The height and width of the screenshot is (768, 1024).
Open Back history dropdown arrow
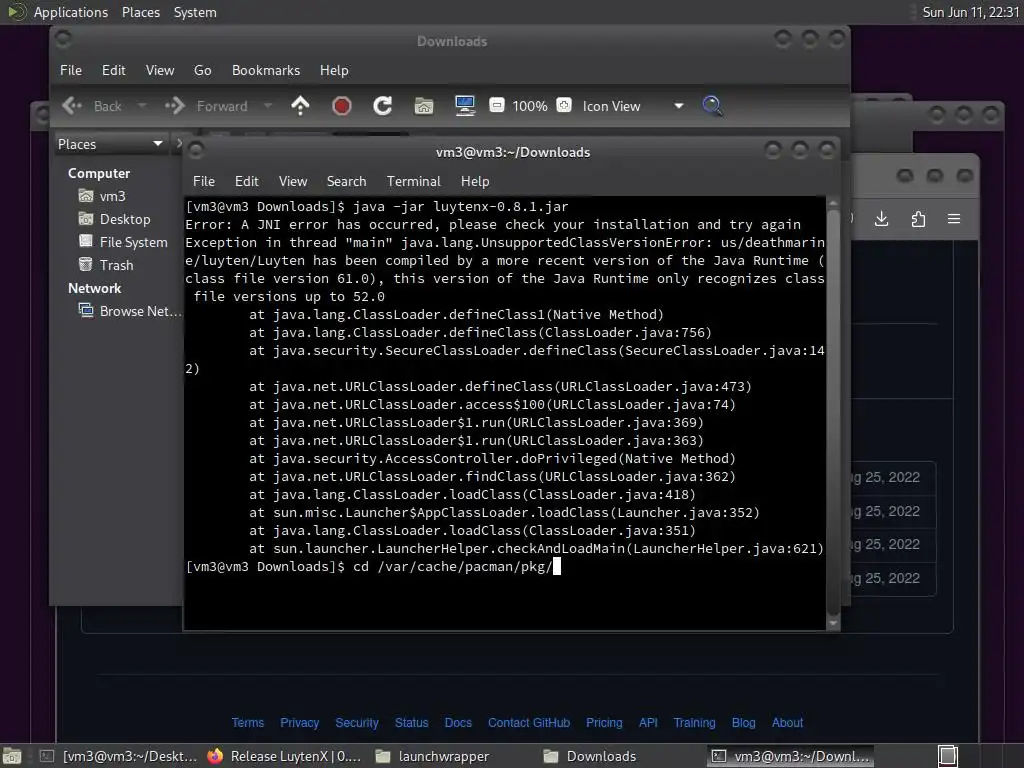(142, 106)
